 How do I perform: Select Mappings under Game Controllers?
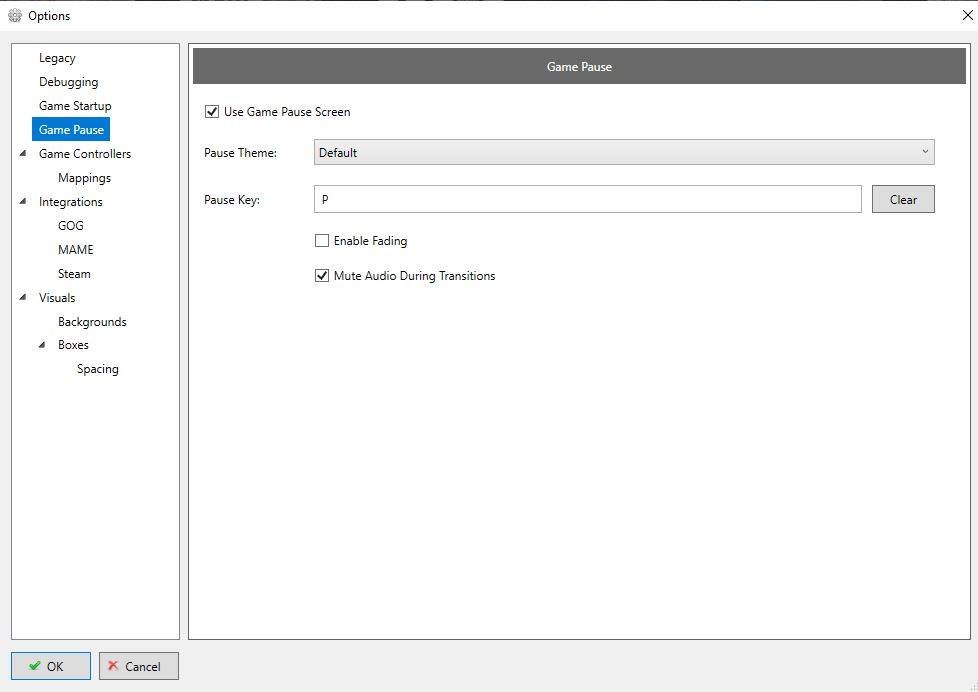[84, 178]
